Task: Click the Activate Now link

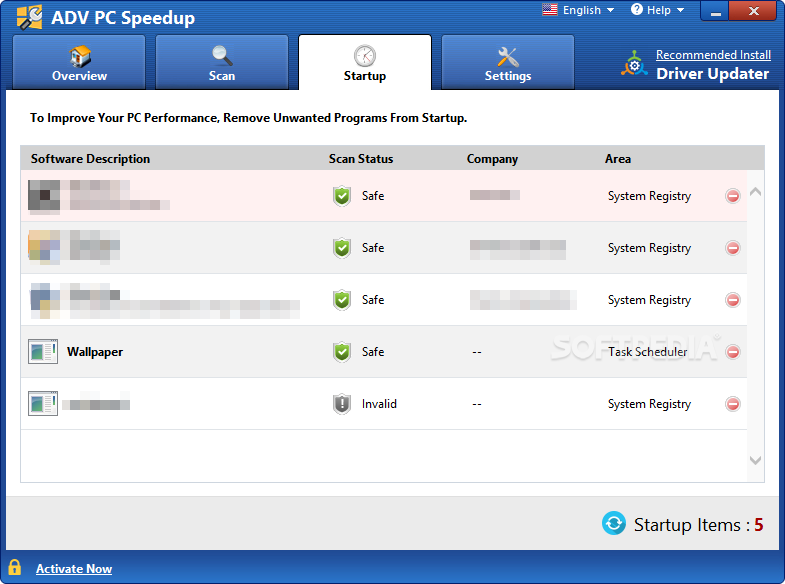Action: 74,569
